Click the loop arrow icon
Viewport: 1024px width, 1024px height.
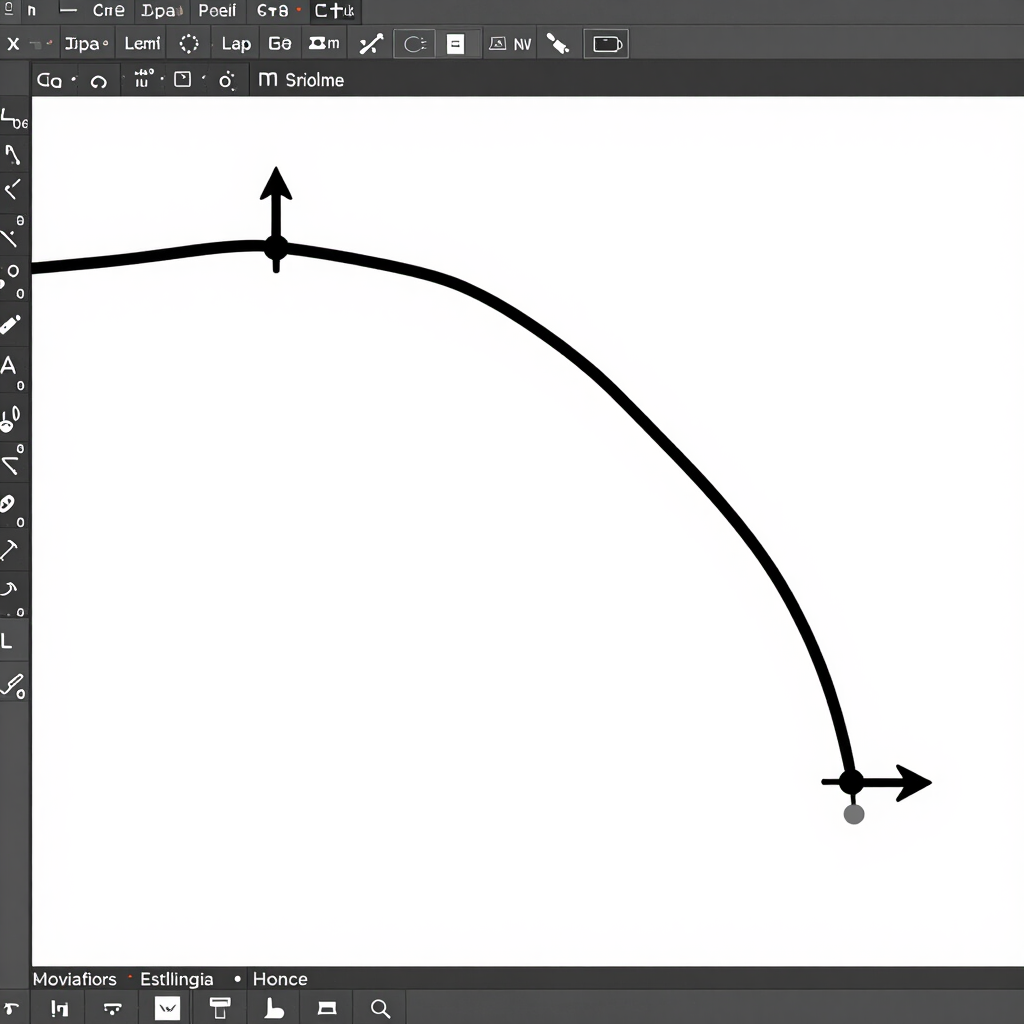99,82
